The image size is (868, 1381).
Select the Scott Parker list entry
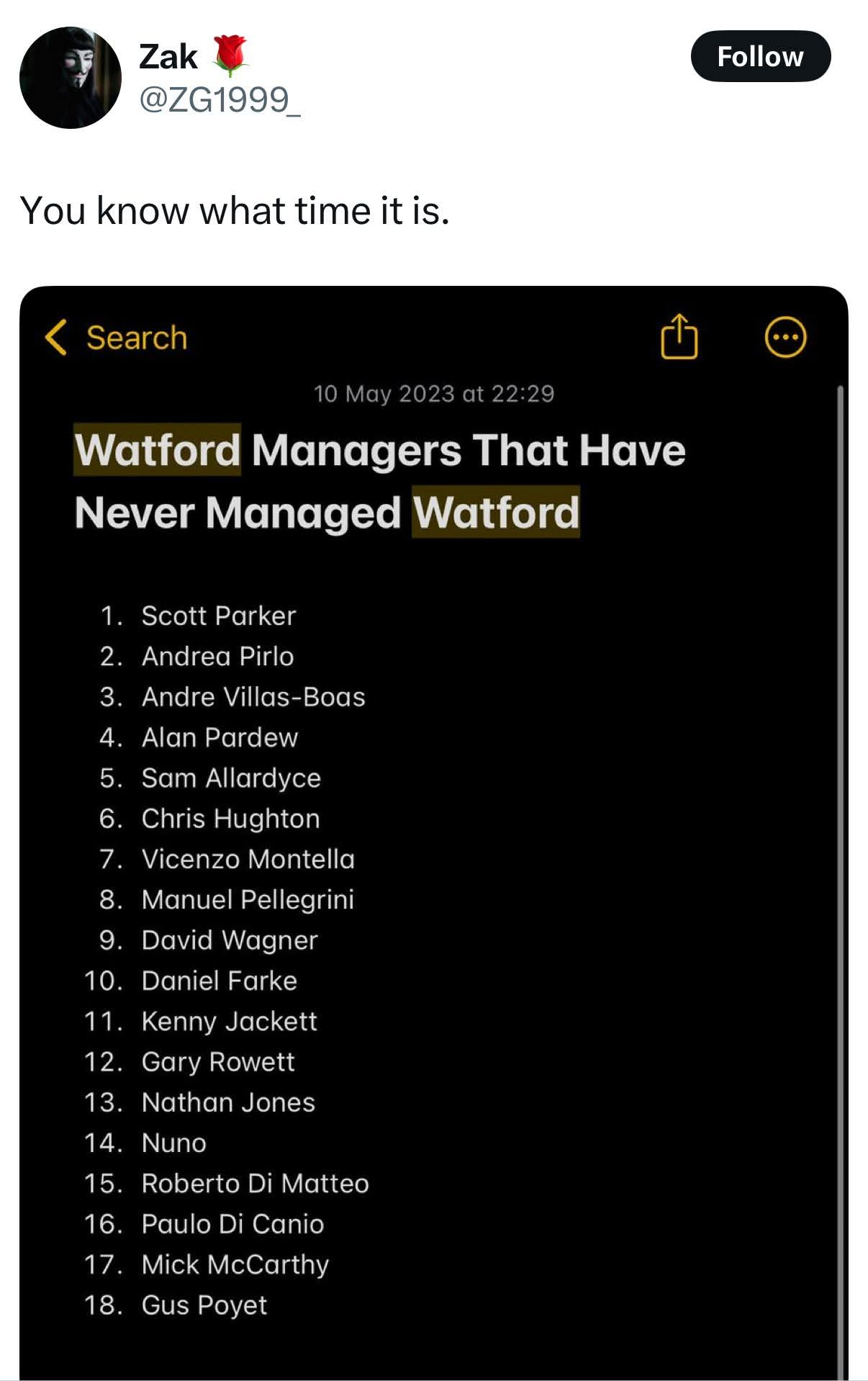coord(219,616)
